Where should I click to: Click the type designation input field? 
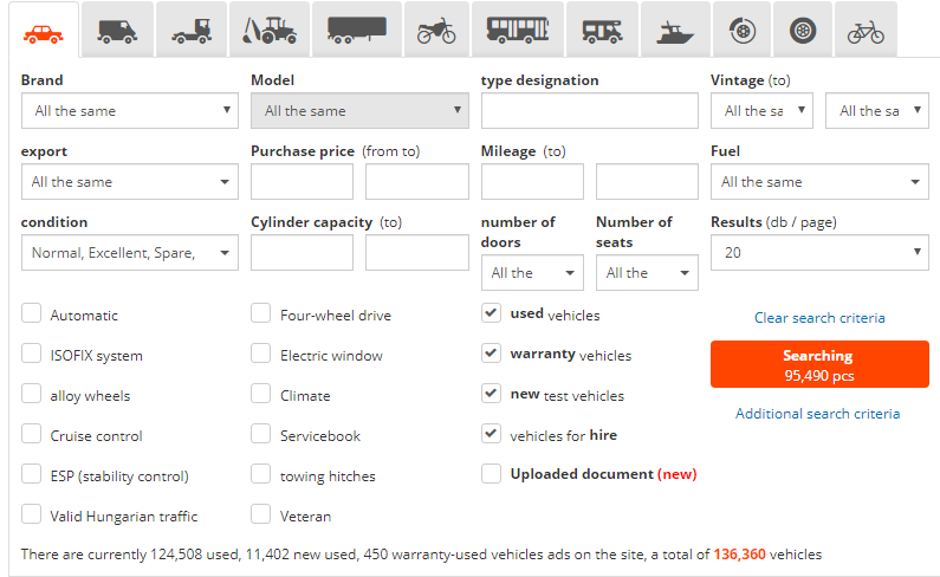pyautogui.click(x=588, y=110)
